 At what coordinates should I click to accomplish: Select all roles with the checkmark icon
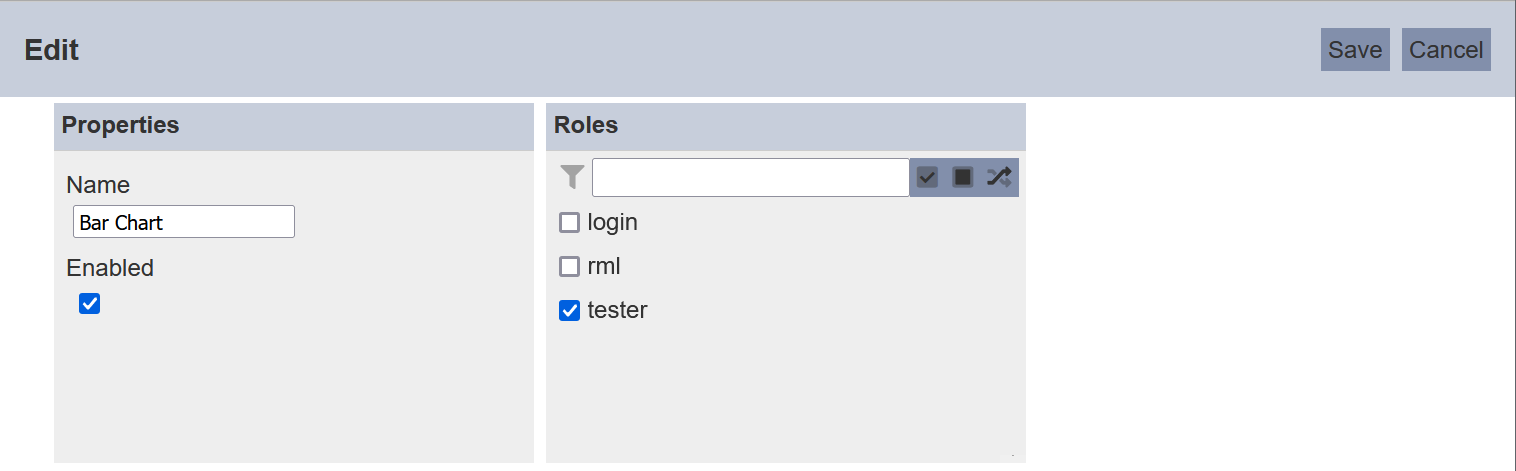(927, 177)
